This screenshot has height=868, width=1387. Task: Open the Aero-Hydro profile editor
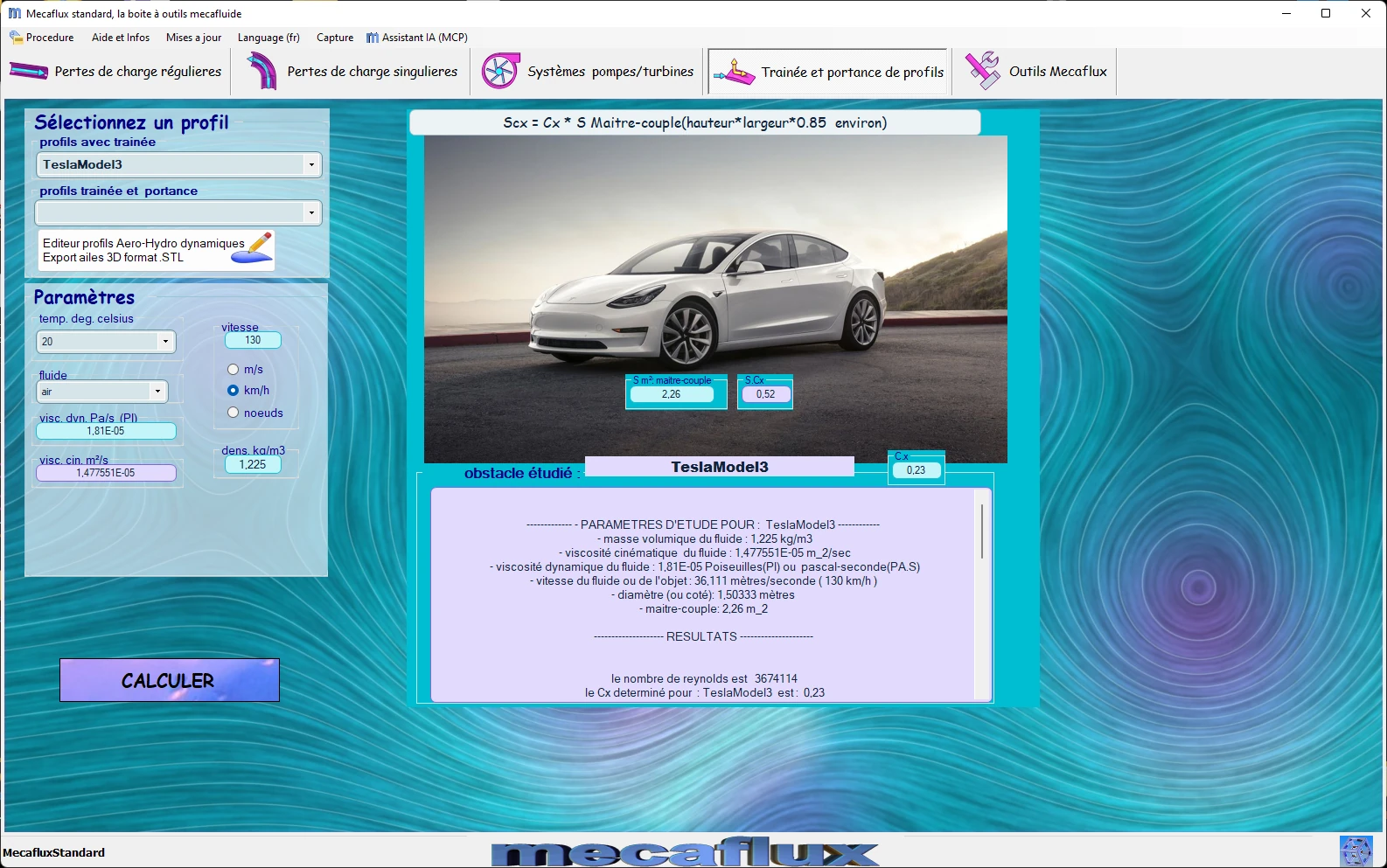click(157, 250)
